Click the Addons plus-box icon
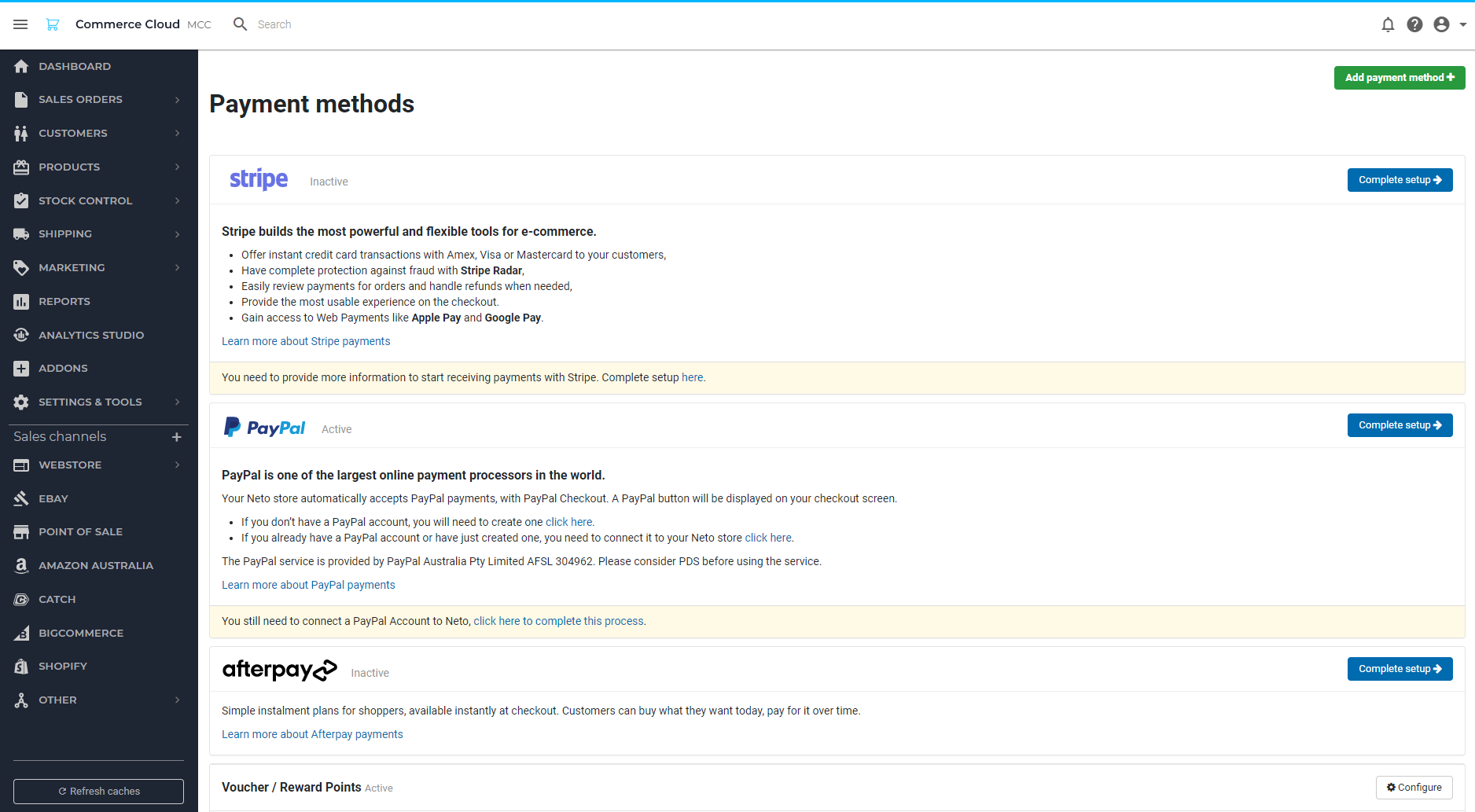 click(x=21, y=369)
